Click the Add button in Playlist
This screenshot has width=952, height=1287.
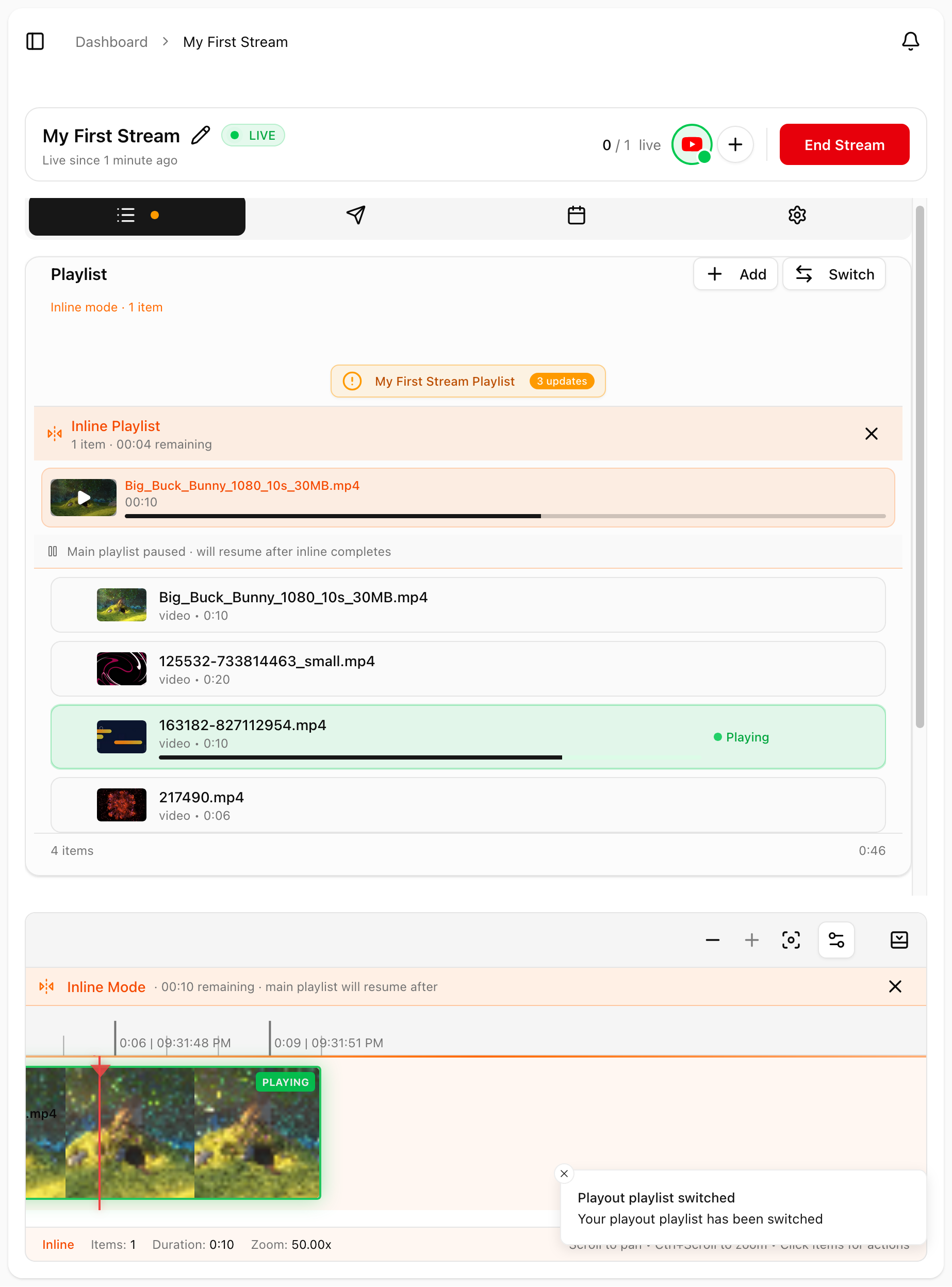click(x=735, y=274)
